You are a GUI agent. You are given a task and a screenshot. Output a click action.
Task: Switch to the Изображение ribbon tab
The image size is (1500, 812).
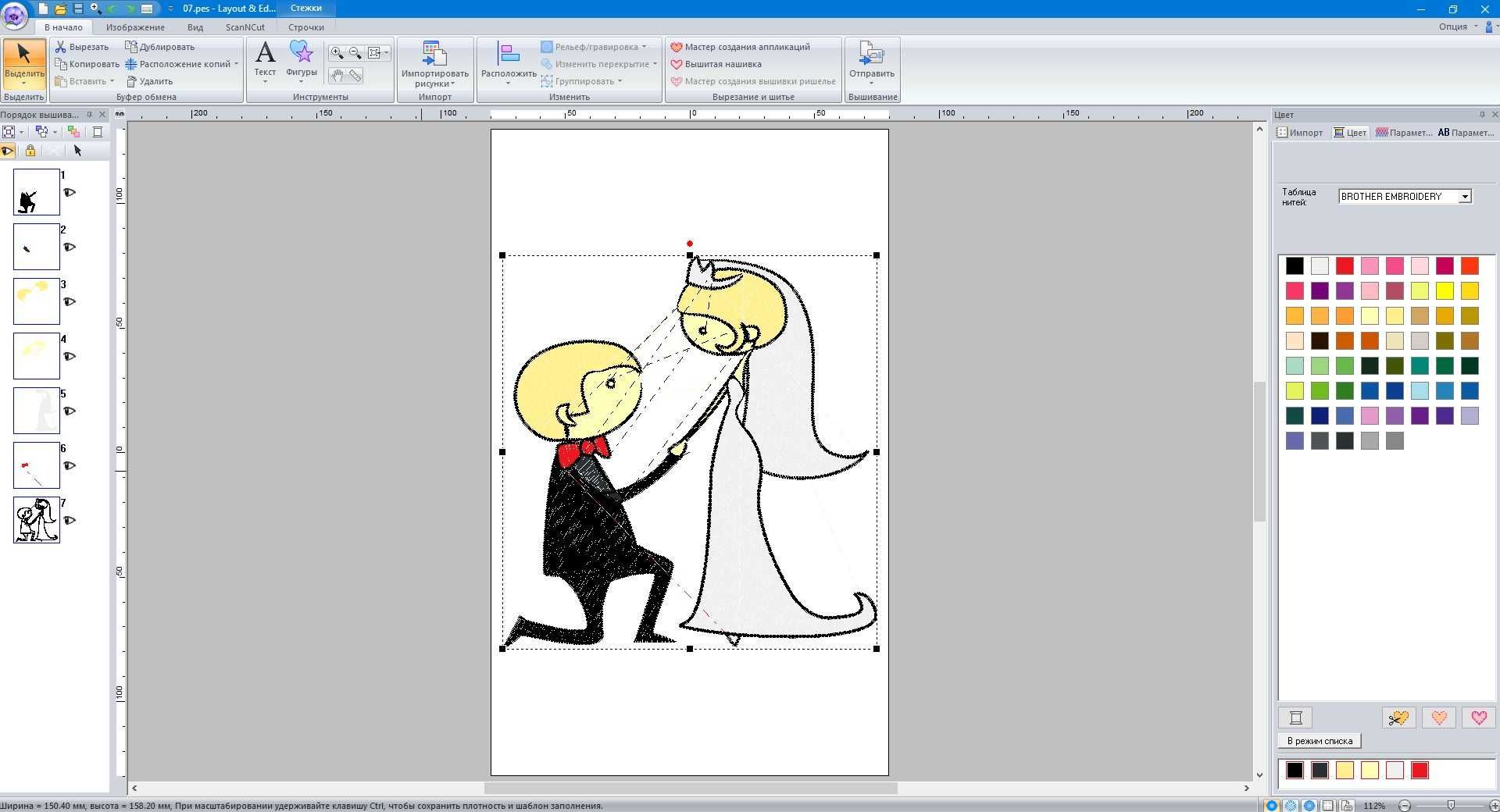135,27
